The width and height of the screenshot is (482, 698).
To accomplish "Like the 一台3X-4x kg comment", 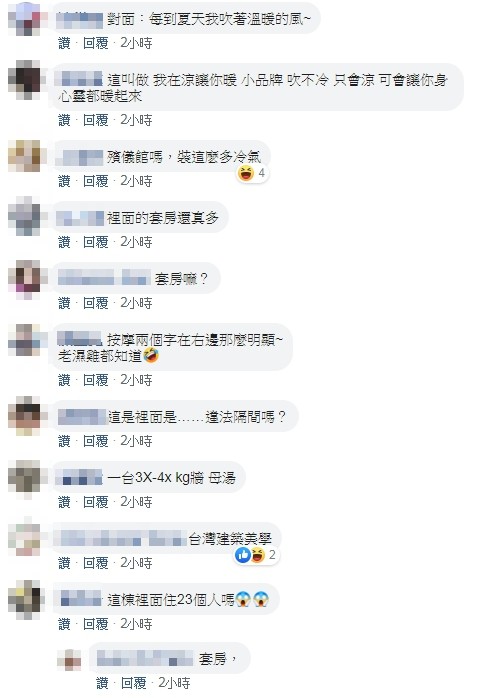I will click(x=65, y=502).
